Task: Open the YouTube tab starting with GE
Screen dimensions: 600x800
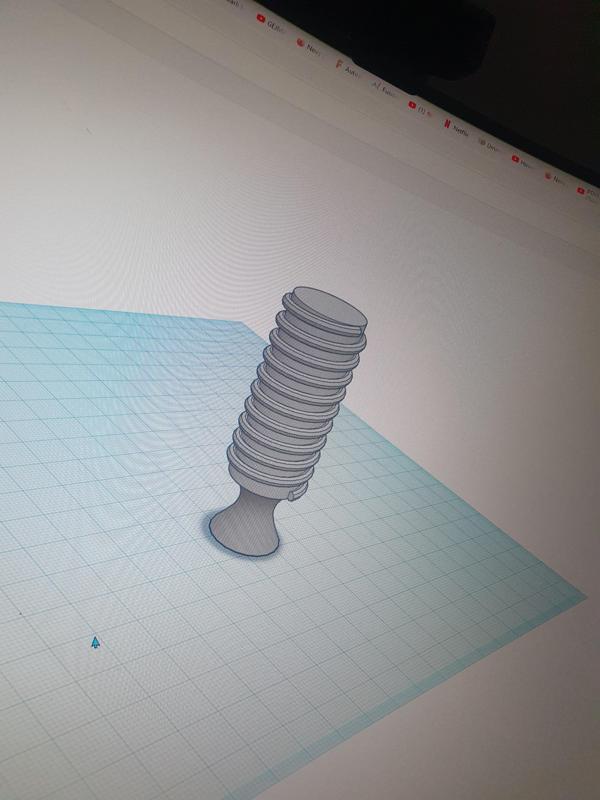Action: coord(271,22)
